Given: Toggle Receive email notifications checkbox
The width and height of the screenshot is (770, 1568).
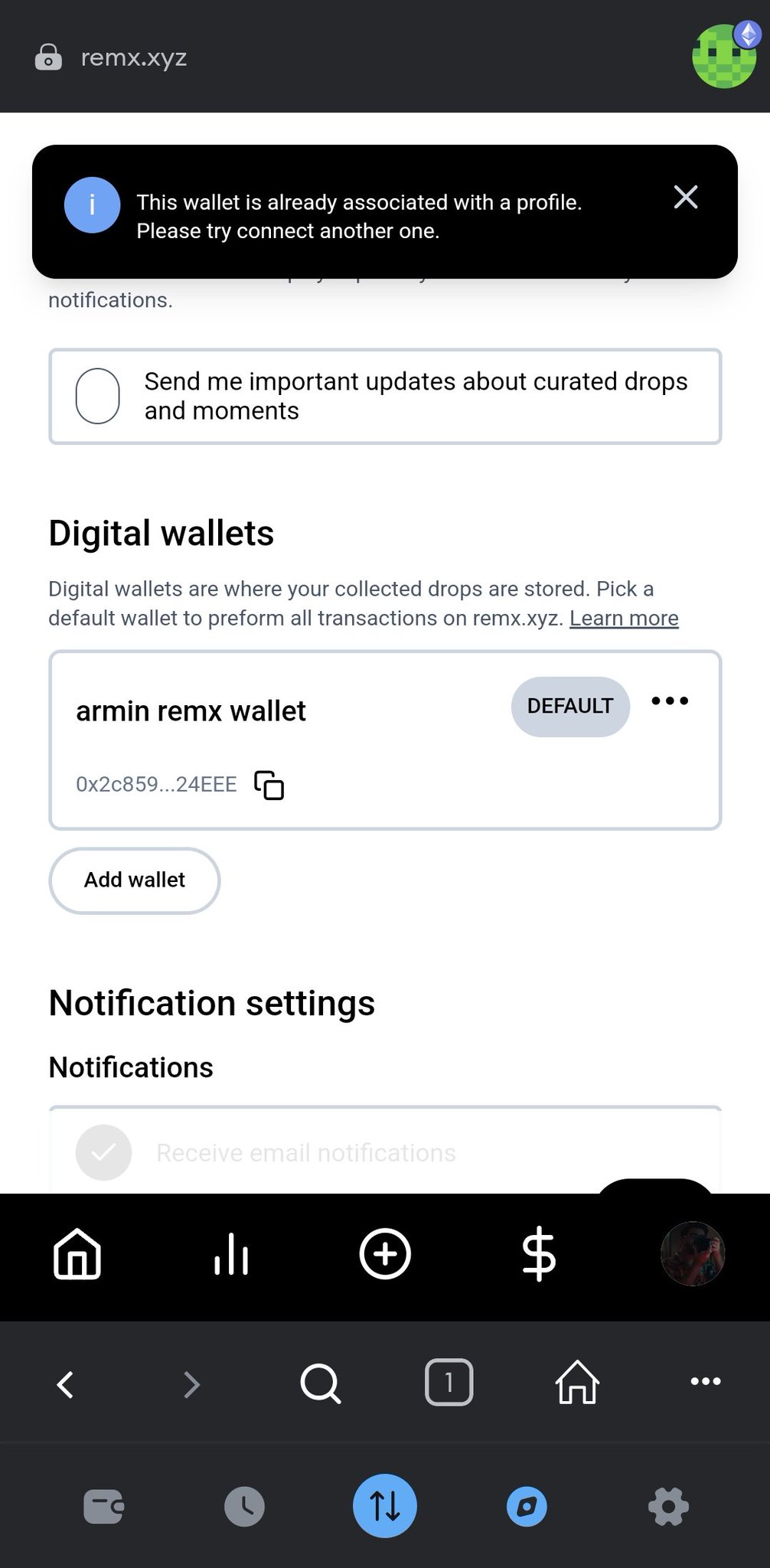Looking at the screenshot, I should (x=103, y=1152).
